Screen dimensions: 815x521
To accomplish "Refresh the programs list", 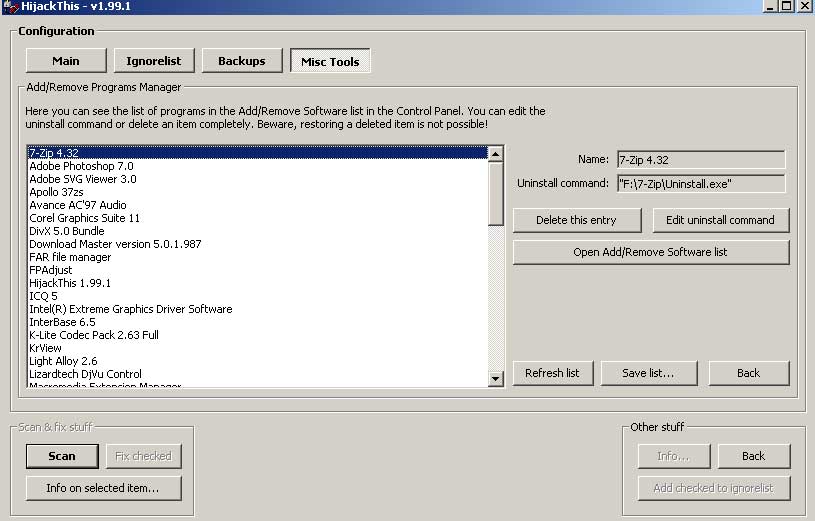I will (x=552, y=373).
